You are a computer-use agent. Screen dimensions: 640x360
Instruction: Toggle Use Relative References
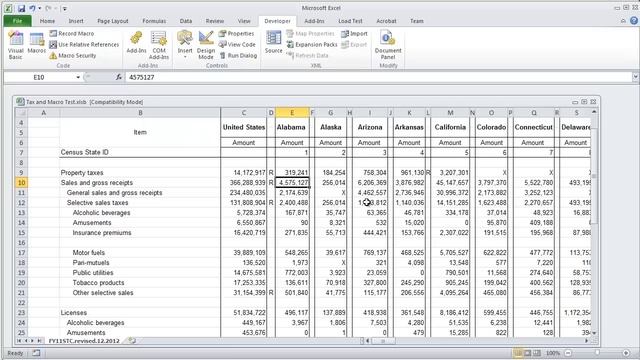[x=84, y=44]
